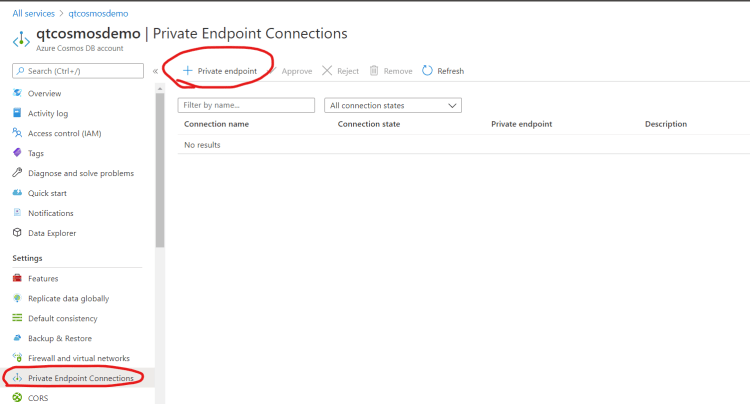Viewport: 750px width, 404px height.
Task: Click the green CORS icon
Action: pos(17,397)
